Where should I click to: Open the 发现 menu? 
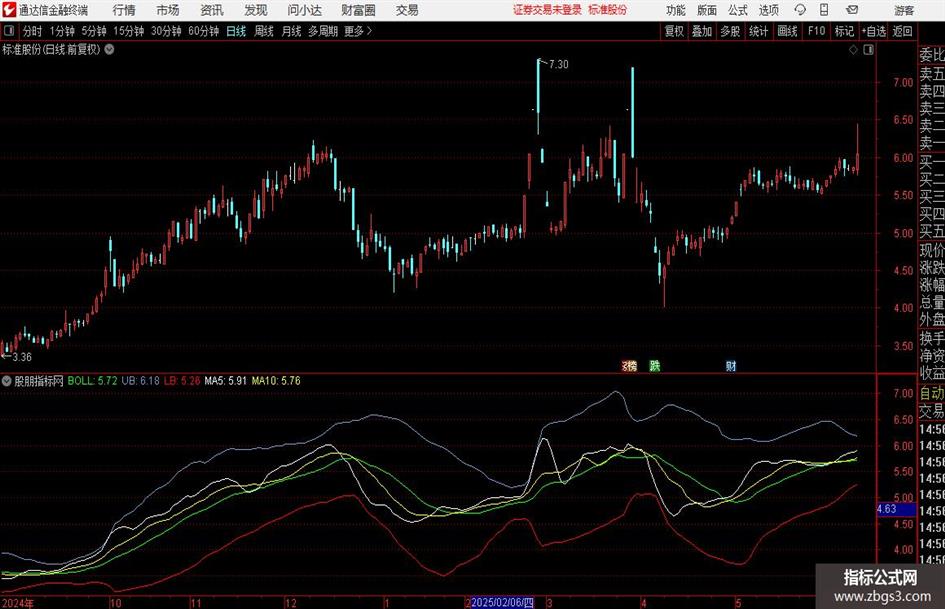256,10
